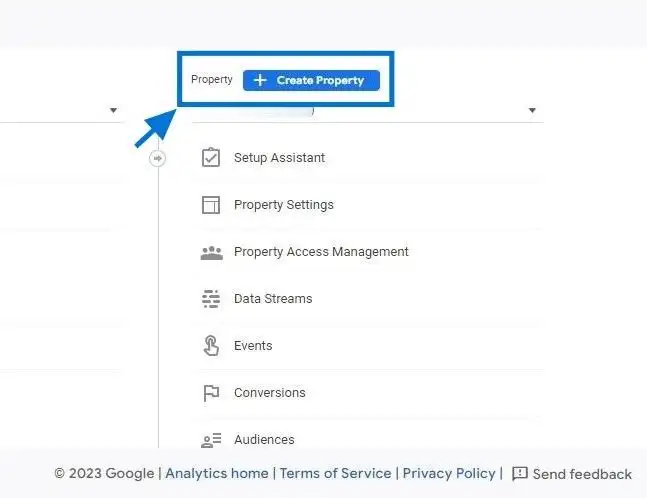
Task: Open the Privacy Policy link
Action: 449,473
